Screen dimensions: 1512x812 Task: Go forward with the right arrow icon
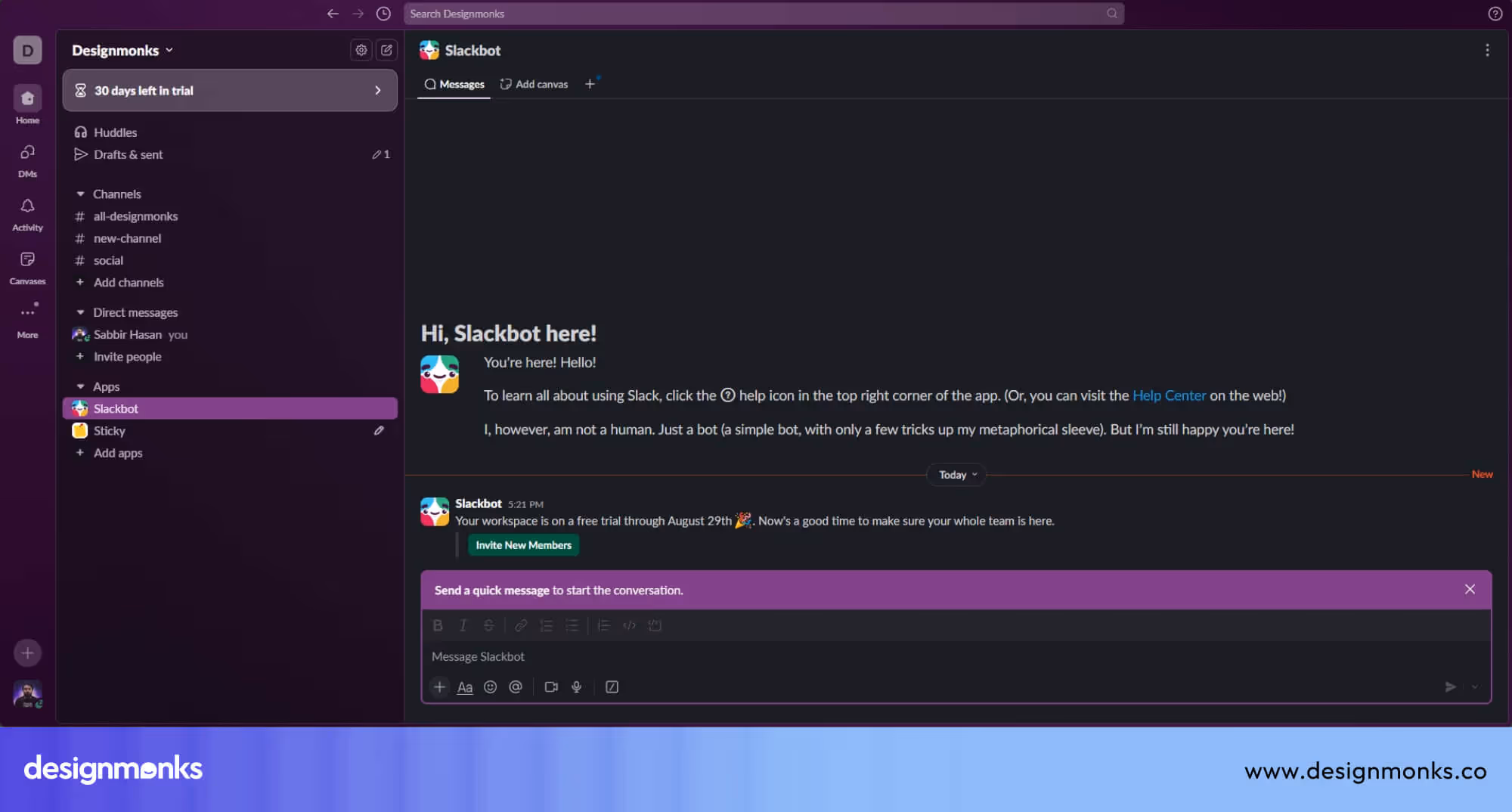tap(358, 14)
